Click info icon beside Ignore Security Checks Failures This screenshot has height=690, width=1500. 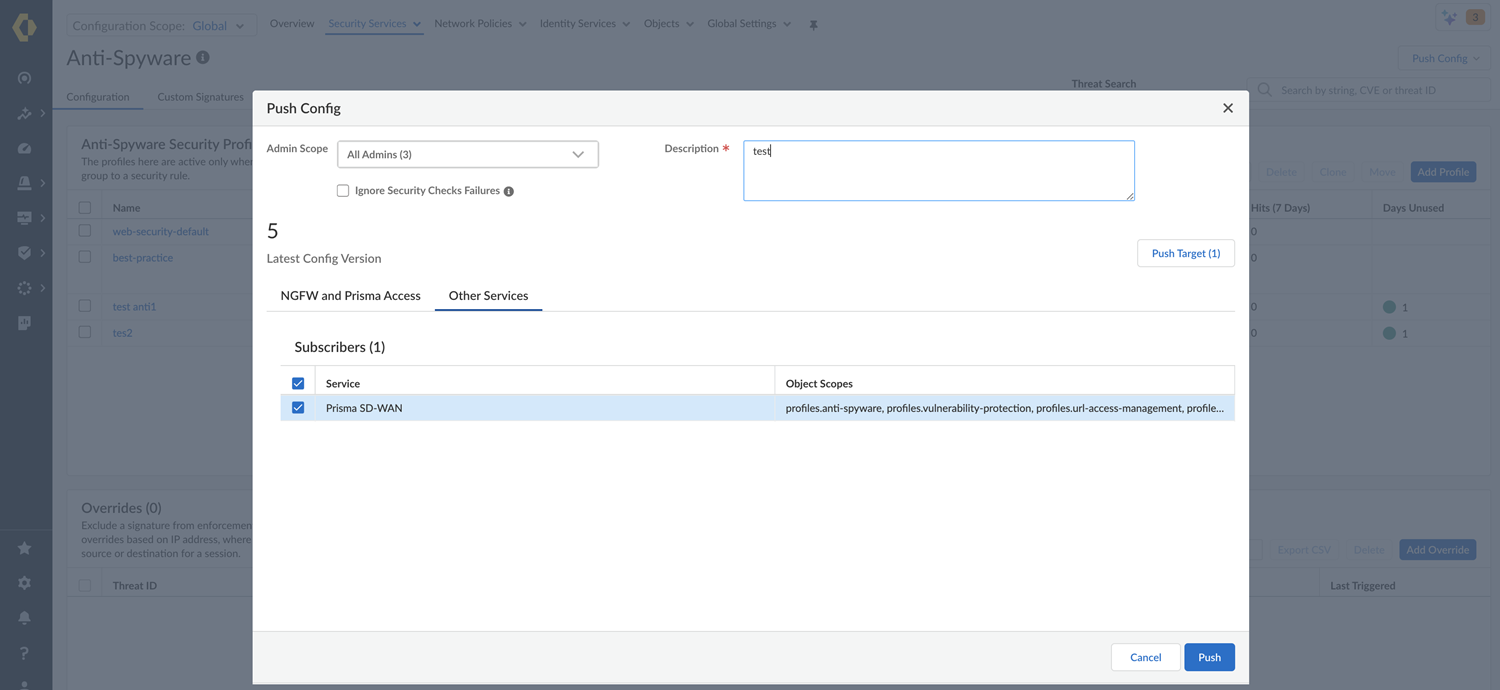(x=509, y=191)
